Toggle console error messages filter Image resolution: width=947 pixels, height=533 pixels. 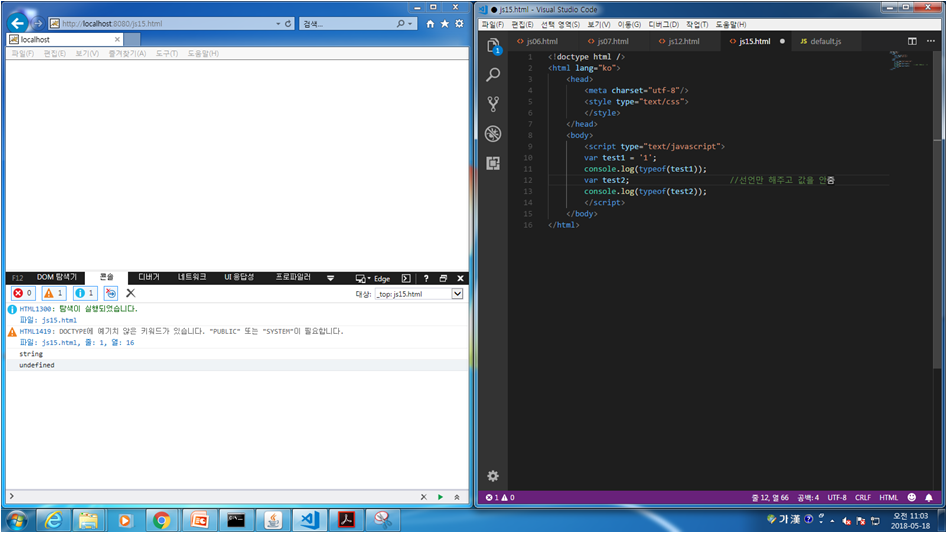pyautogui.click(x=23, y=293)
